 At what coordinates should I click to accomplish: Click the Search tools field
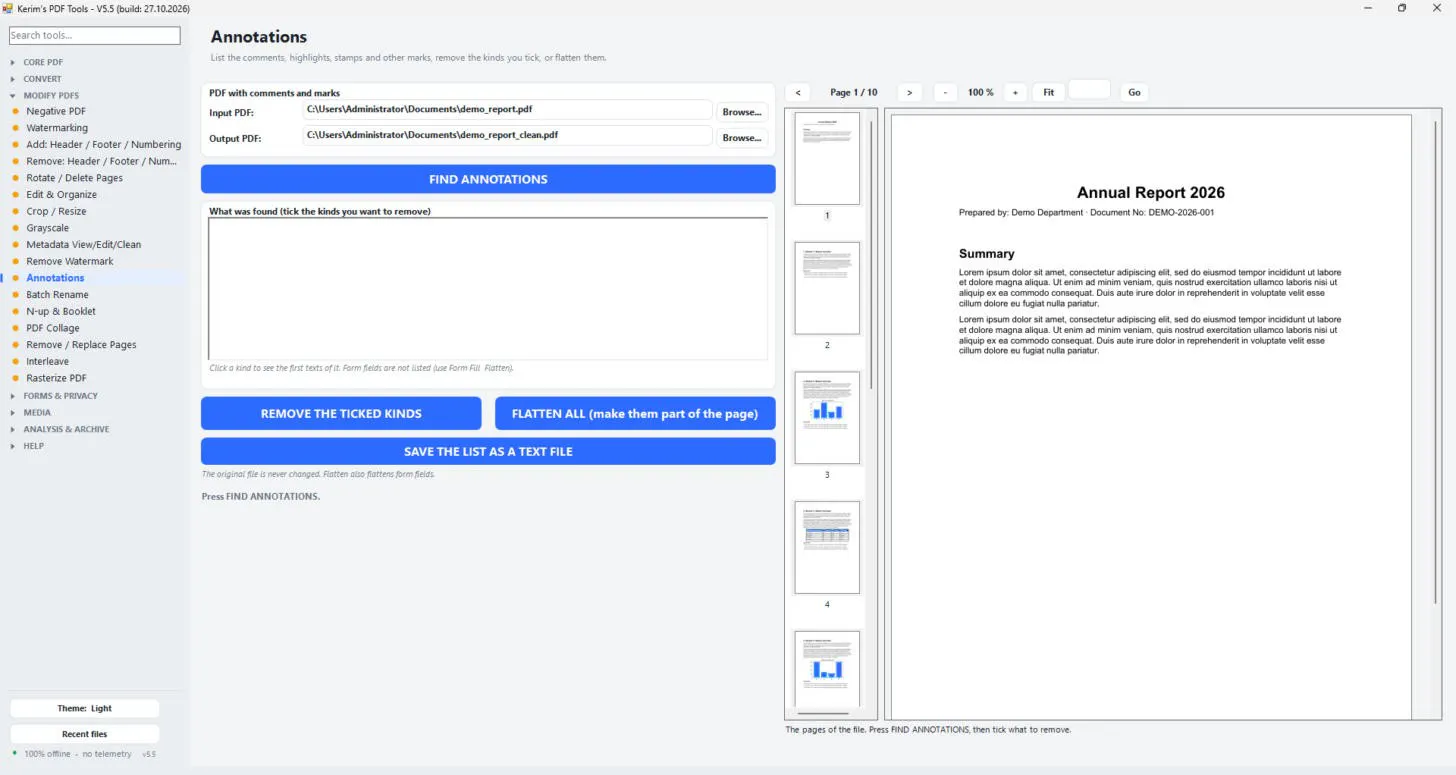coord(95,35)
